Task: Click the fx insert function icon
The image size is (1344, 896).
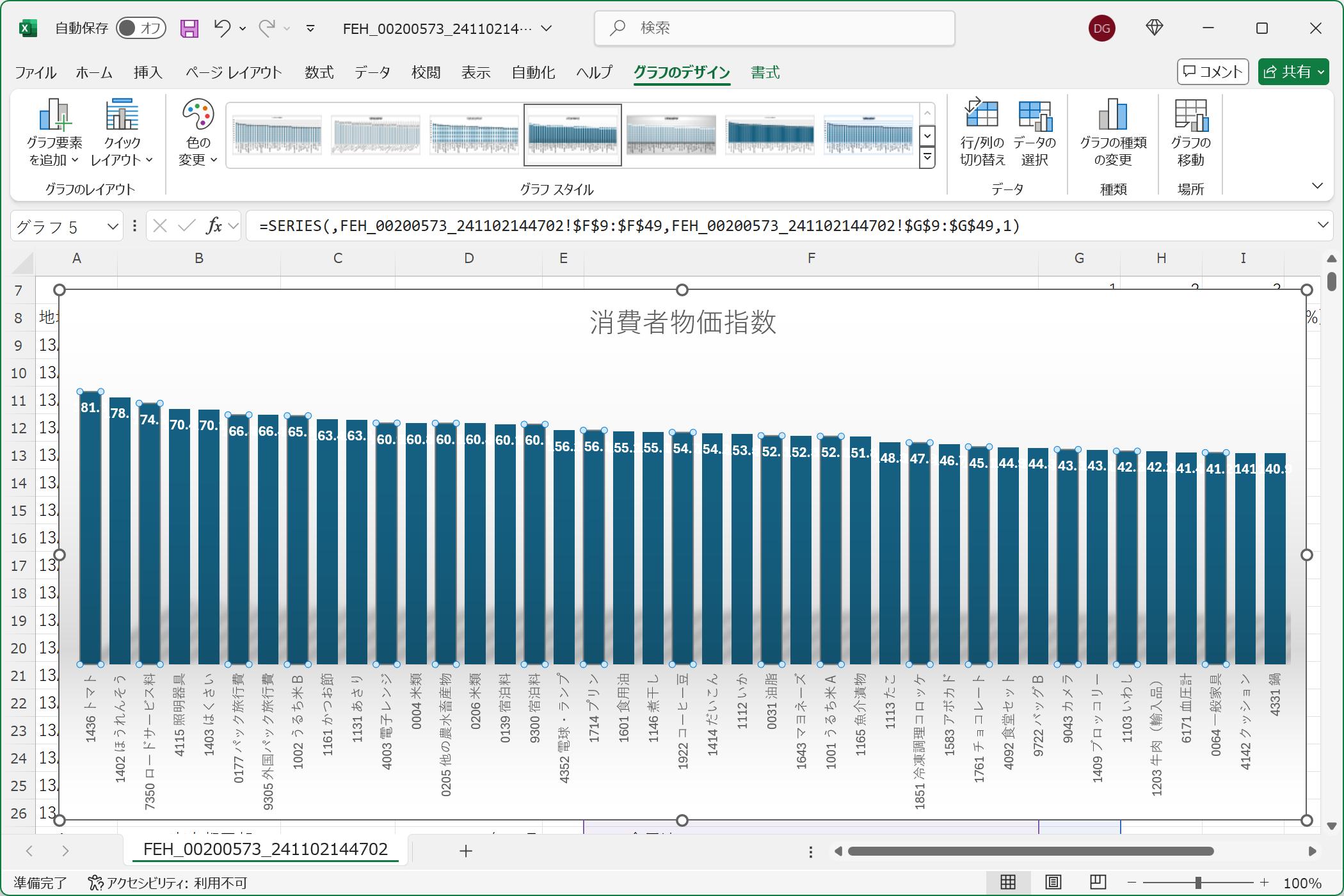Action: point(214,226)
